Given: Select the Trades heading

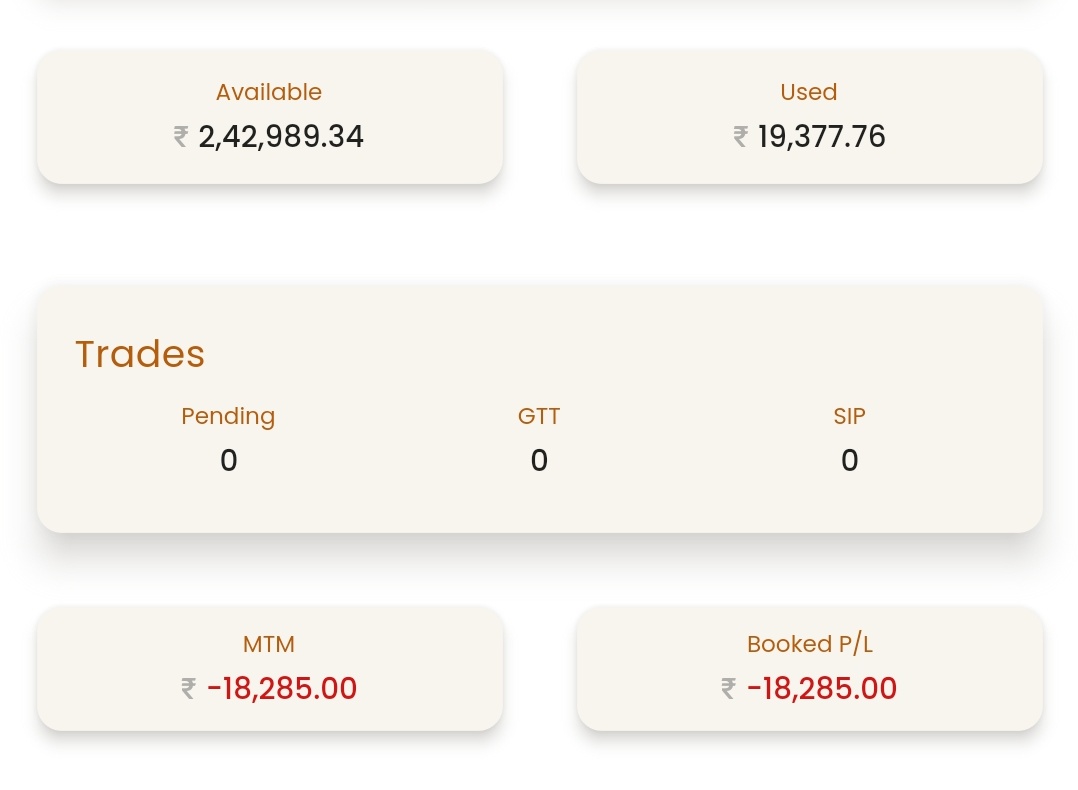Looking at the screenshot, I should (x=140, y=354).
